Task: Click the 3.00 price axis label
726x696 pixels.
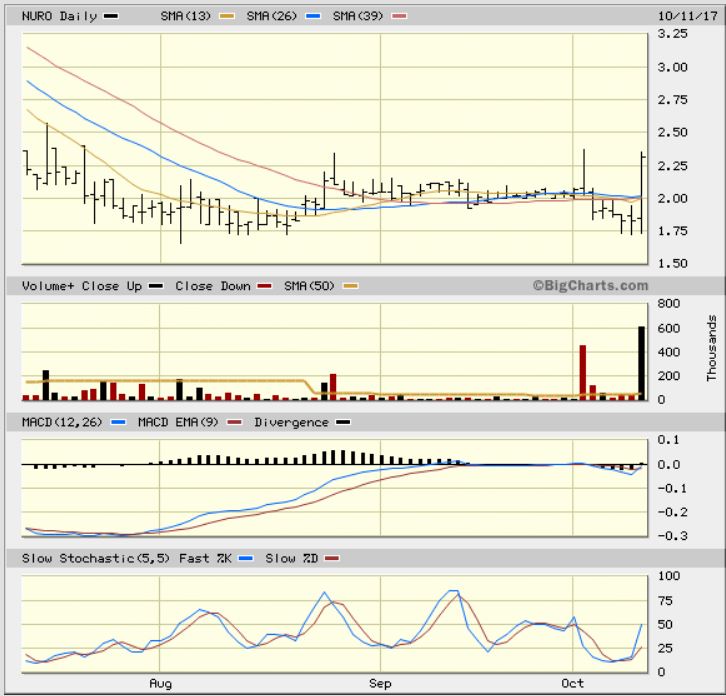Action: (x=672, y=67)
